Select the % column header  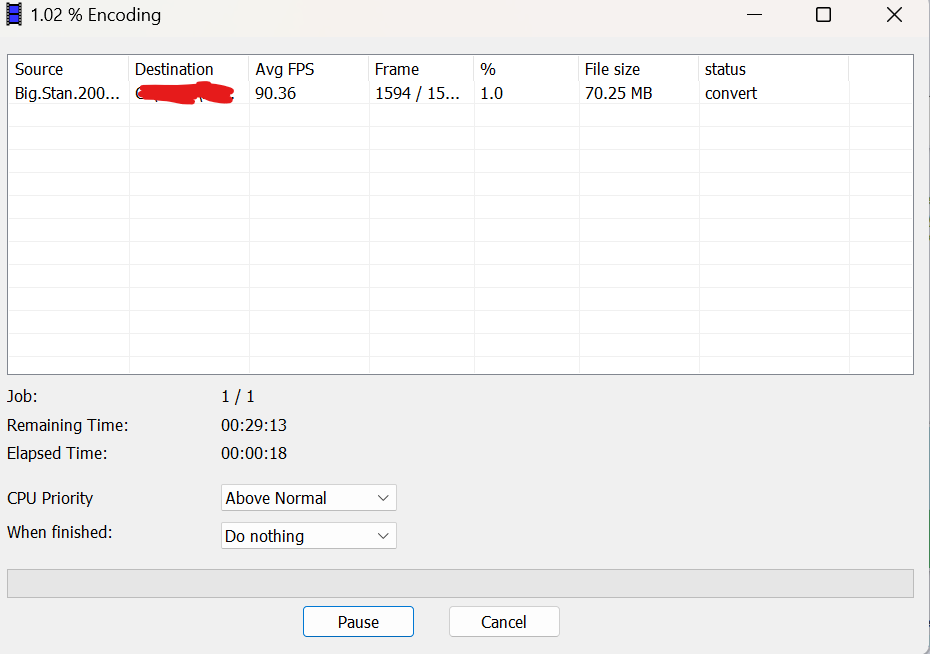[x=488, y=69]
